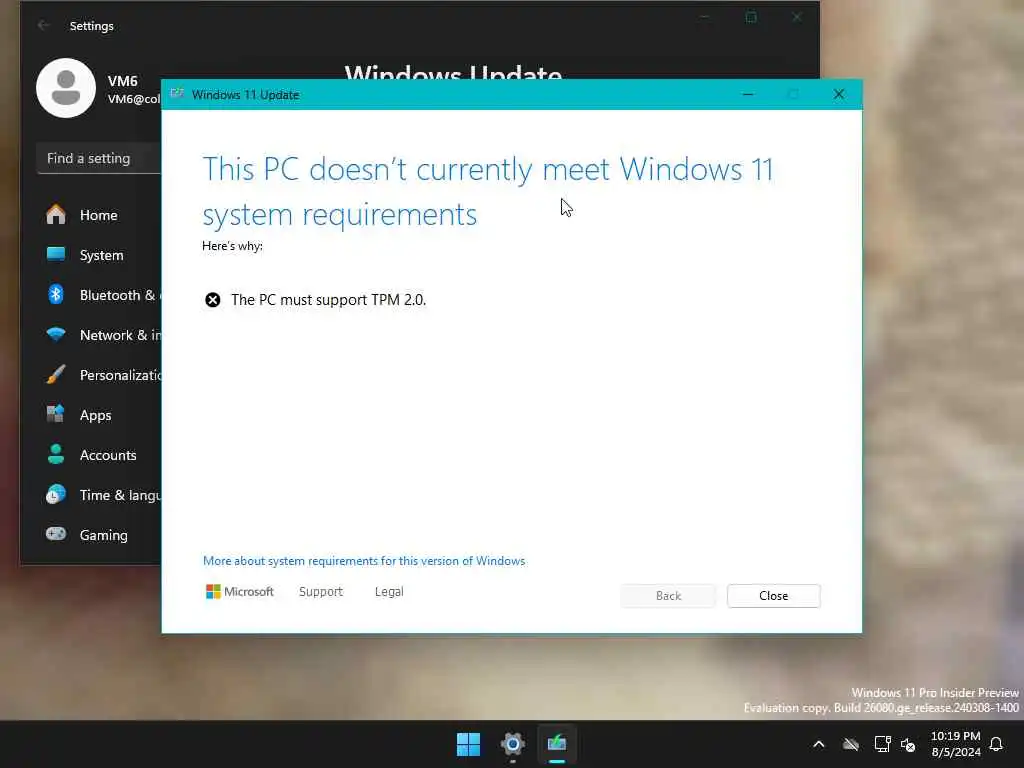The image size is (1024, 768).
Task: Click the cloud sync off tray icon
Action: pyautogui.click(x=850, y=744)
